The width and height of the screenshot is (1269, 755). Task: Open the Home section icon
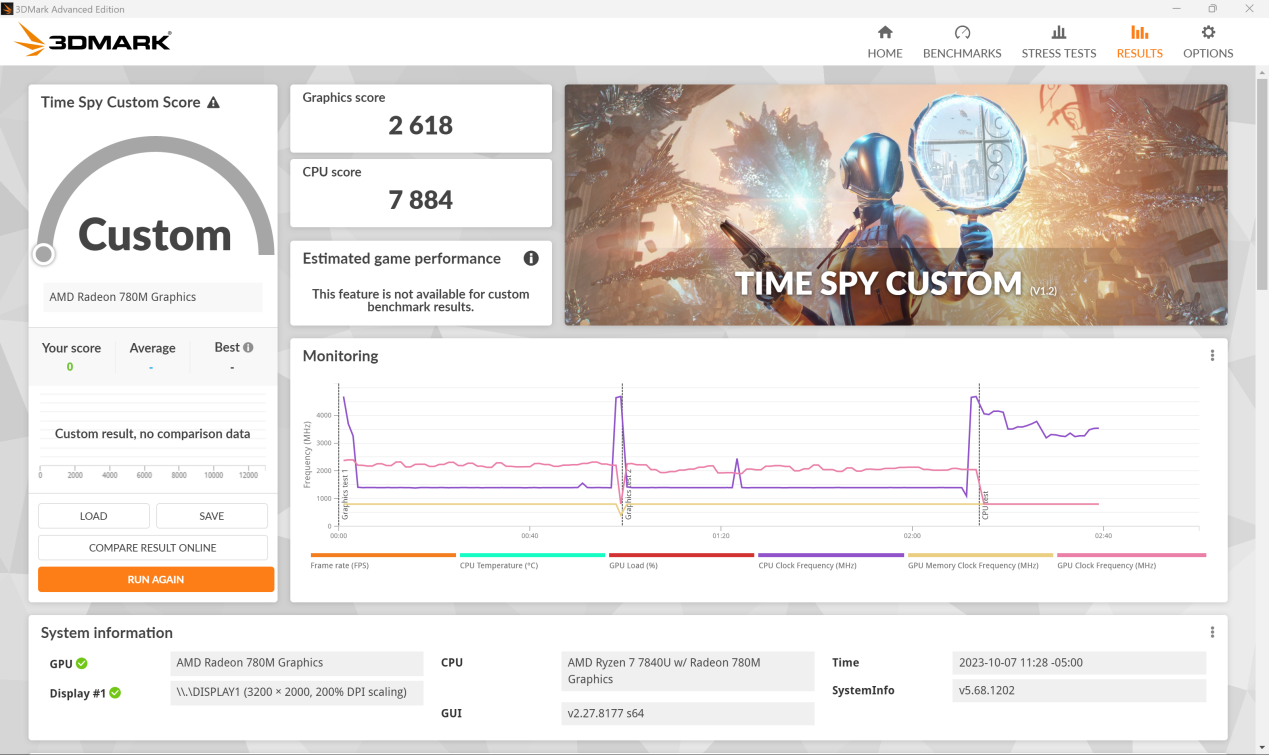pyautogui.click(x=885, y=33)
